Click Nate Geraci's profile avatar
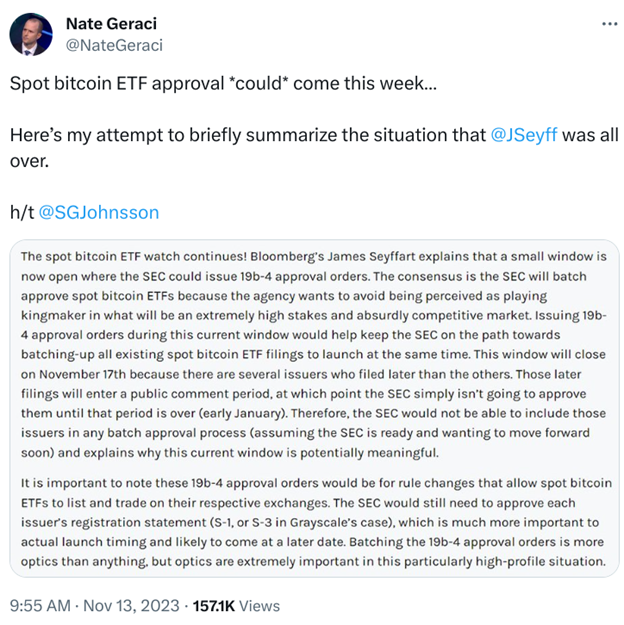Viewport: 624px width, 625px height. pos(31,34)
